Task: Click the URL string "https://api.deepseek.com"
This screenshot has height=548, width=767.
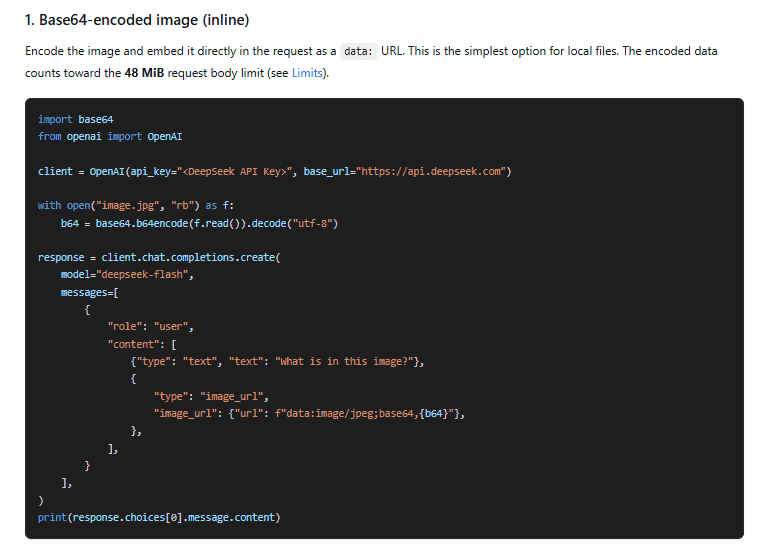Action: pos(431,171)
